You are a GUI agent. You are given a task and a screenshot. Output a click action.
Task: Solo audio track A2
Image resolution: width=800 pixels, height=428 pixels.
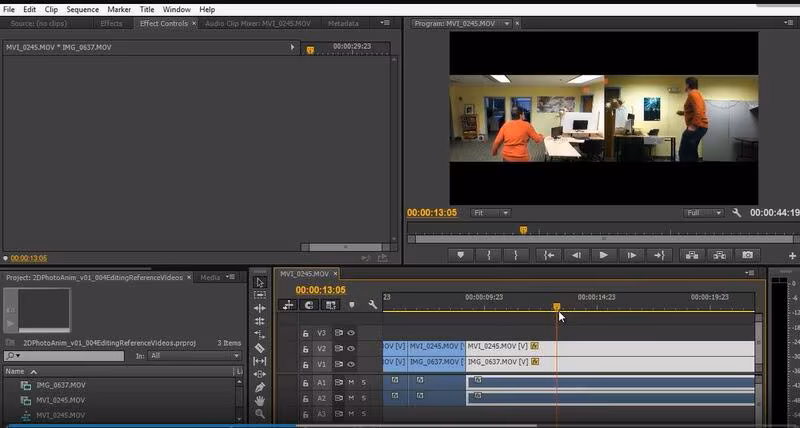tap(364, 398)
